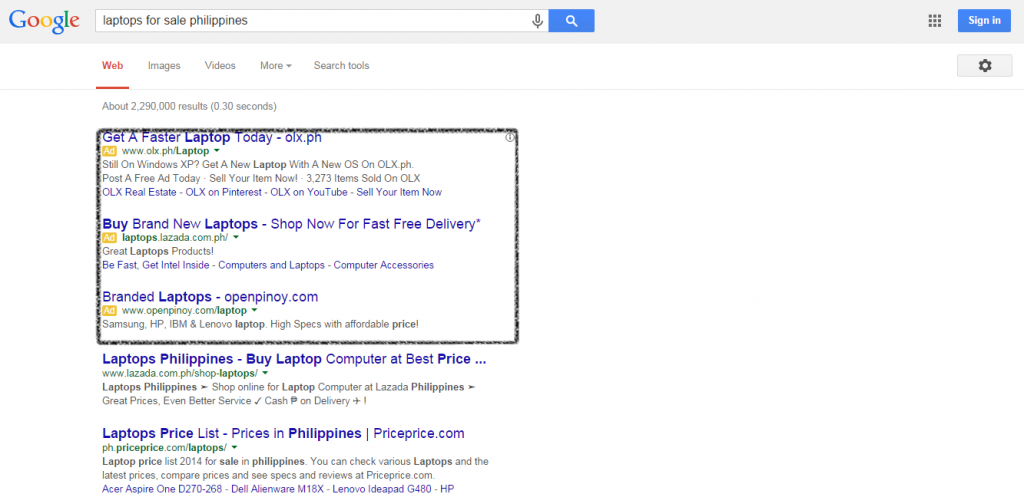The image size is (1024, 494).
Task: Open the Buy Brand New Laptops ad
Action: (291, 224)
